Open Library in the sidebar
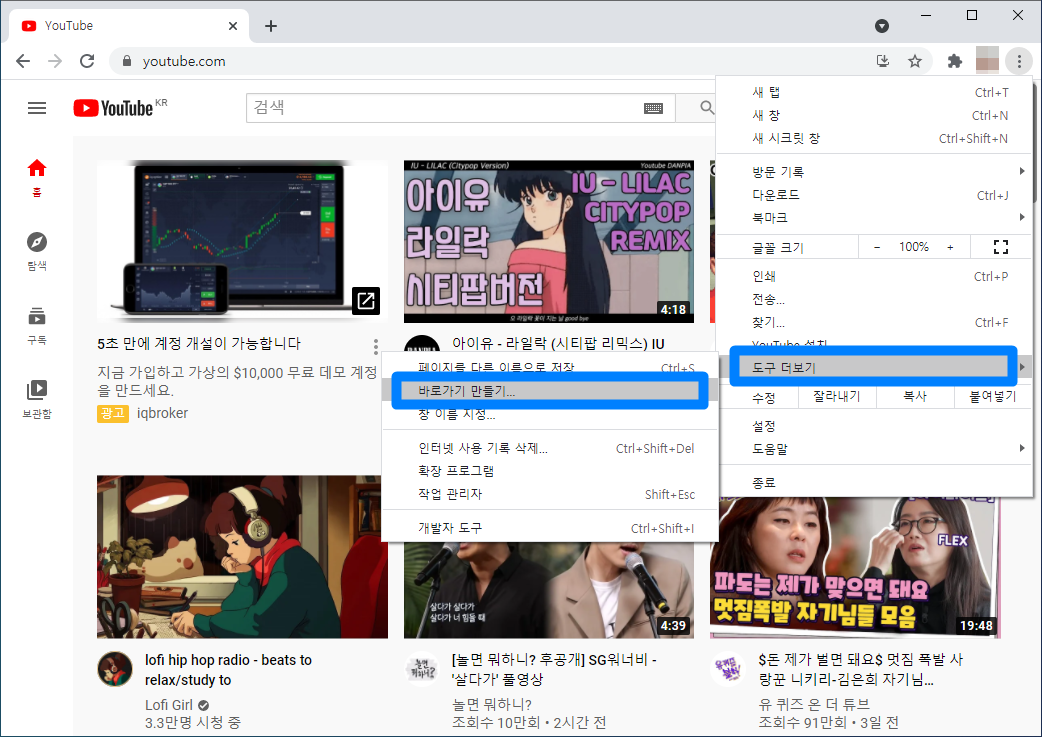1042x737 pixels. (x=37, y=399)
